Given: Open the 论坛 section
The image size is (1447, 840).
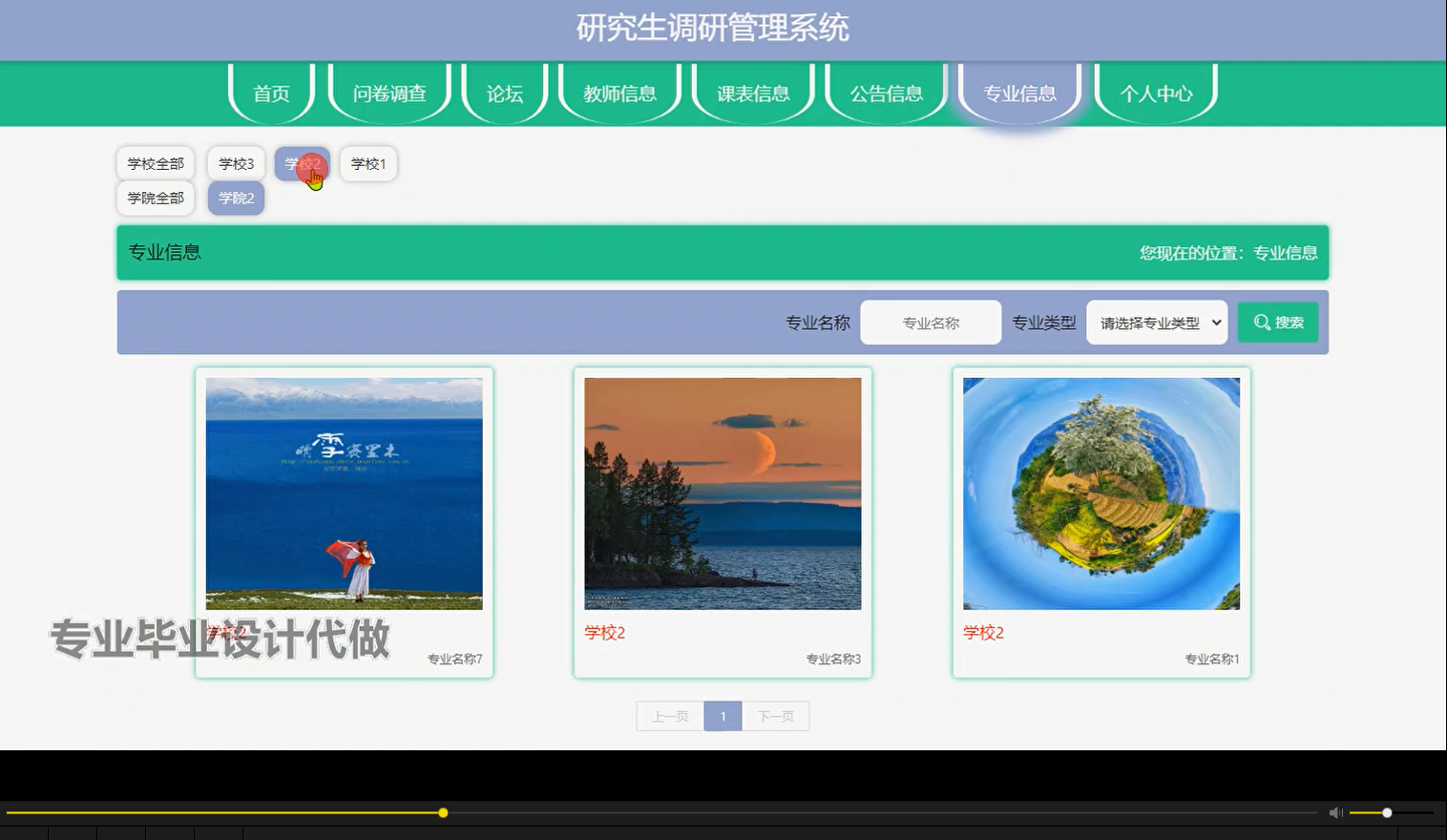Looking at the screenshot, I should tap(504, 93).
